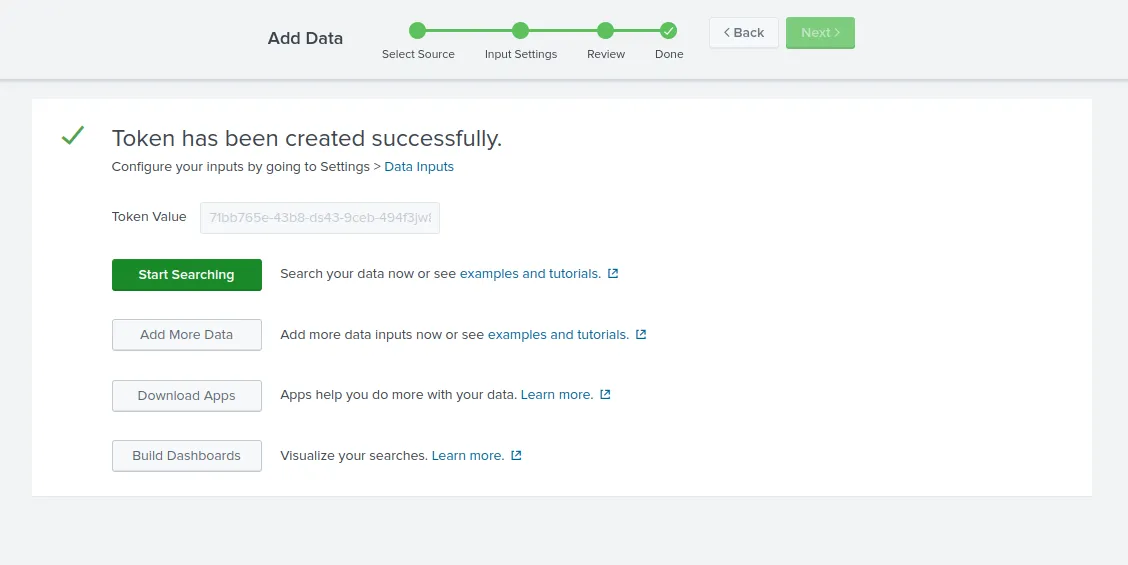Screen dimensions: 1128x565
Task: Click external link icon on Add More Data row
Action: point(641,334)
